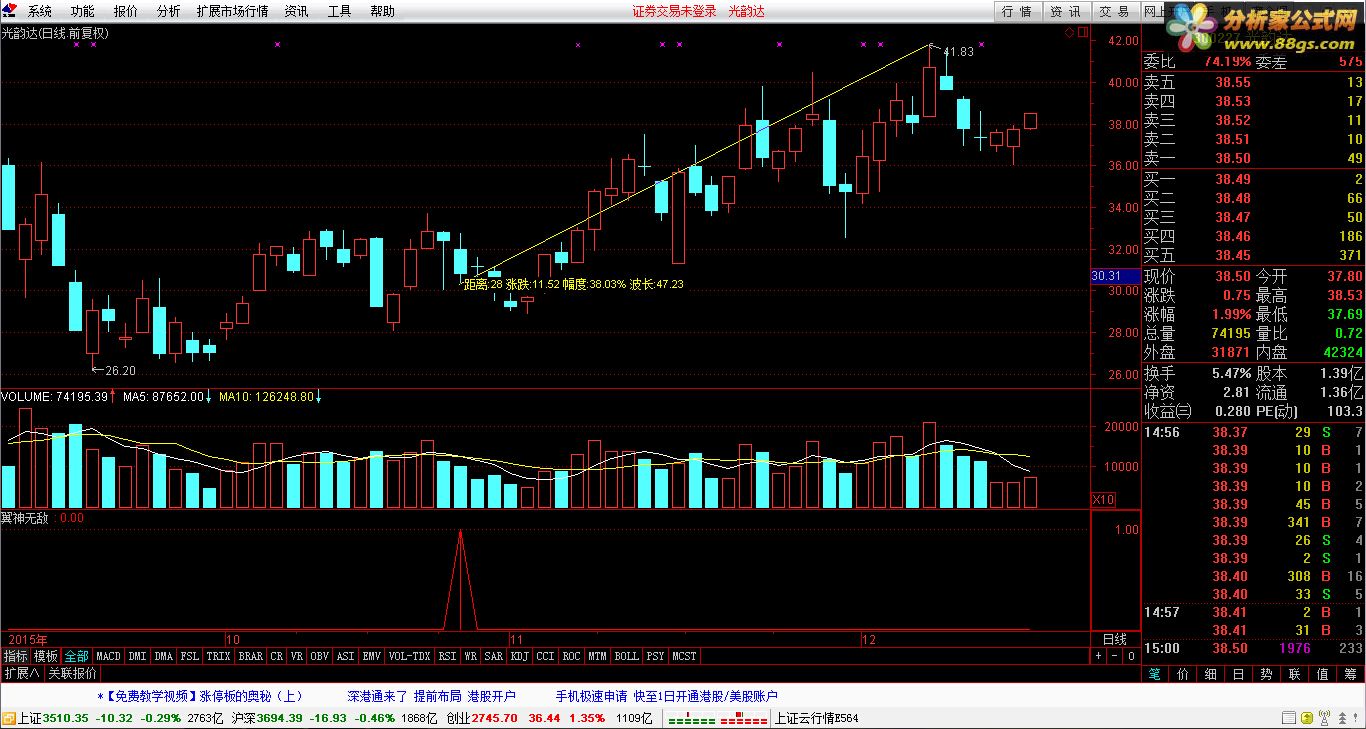
Task: Click the 交易 button at top right
Action: [x=1114, y=11]
